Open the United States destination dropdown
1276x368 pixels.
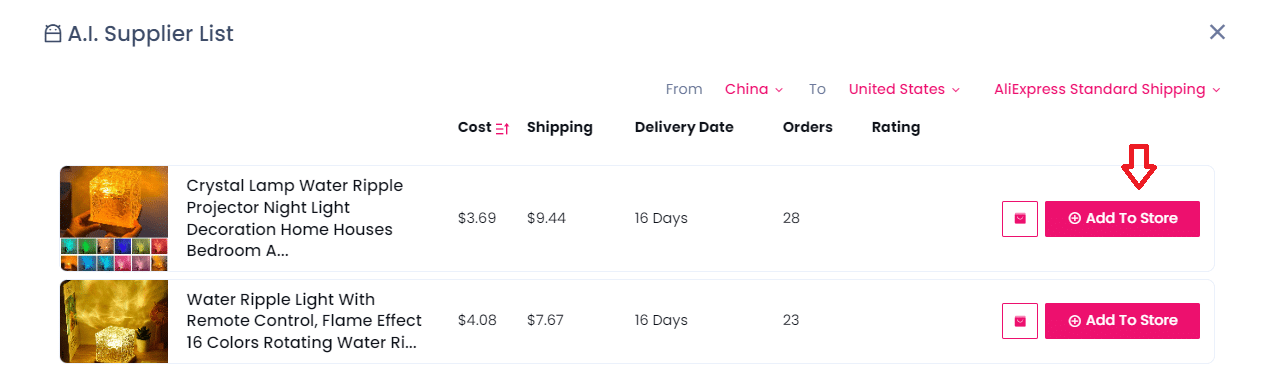tap(904, 89)
